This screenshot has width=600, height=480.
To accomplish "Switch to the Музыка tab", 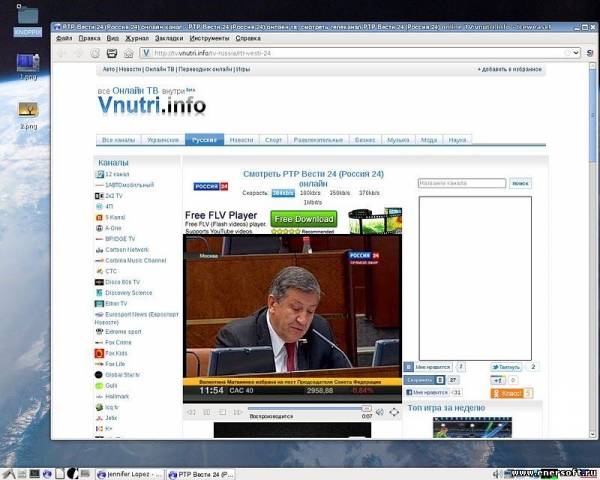I will pyautogui.click(x=398, y=140).
